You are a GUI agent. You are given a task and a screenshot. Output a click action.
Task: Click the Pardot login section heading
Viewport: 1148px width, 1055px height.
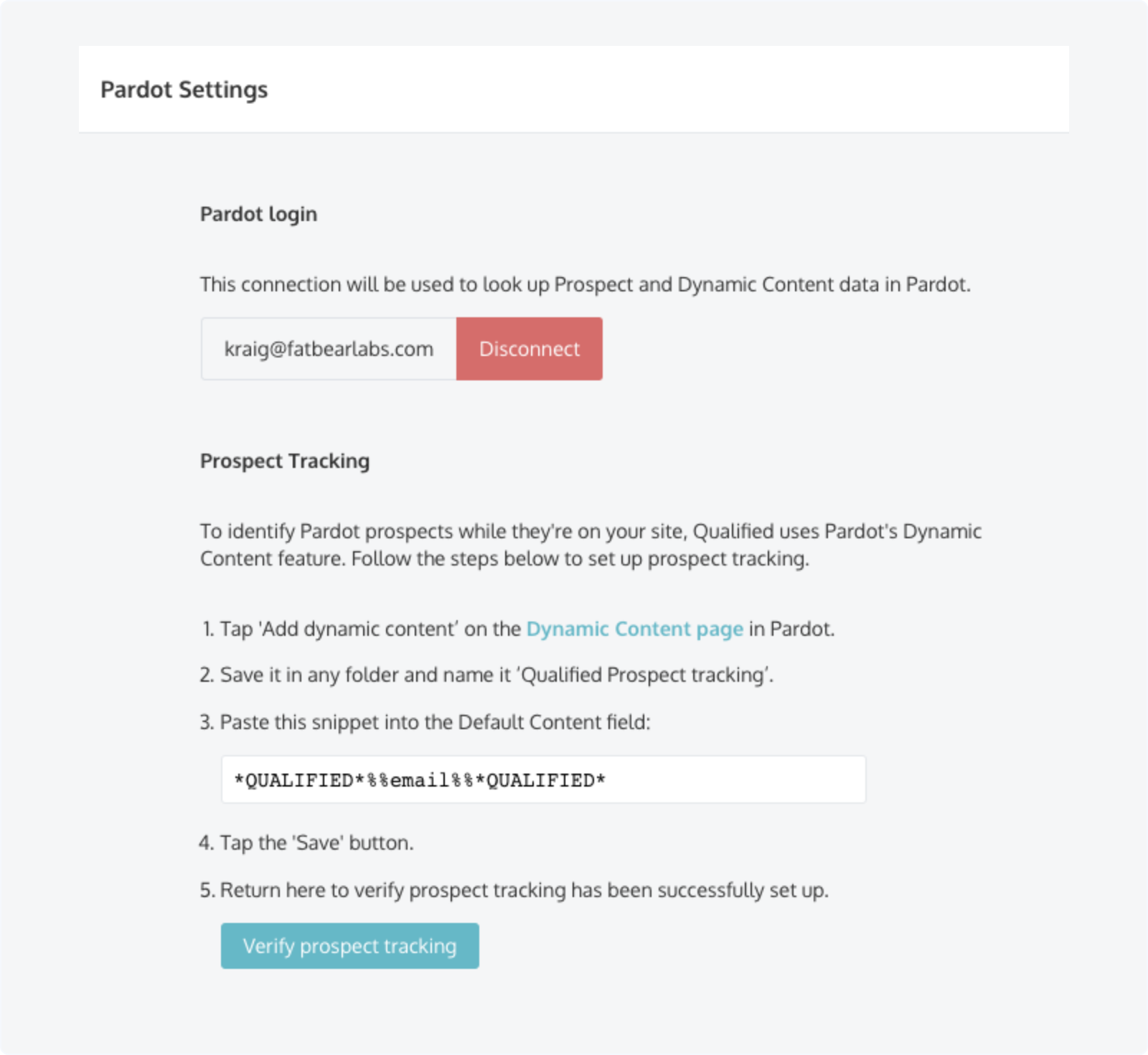258,214
